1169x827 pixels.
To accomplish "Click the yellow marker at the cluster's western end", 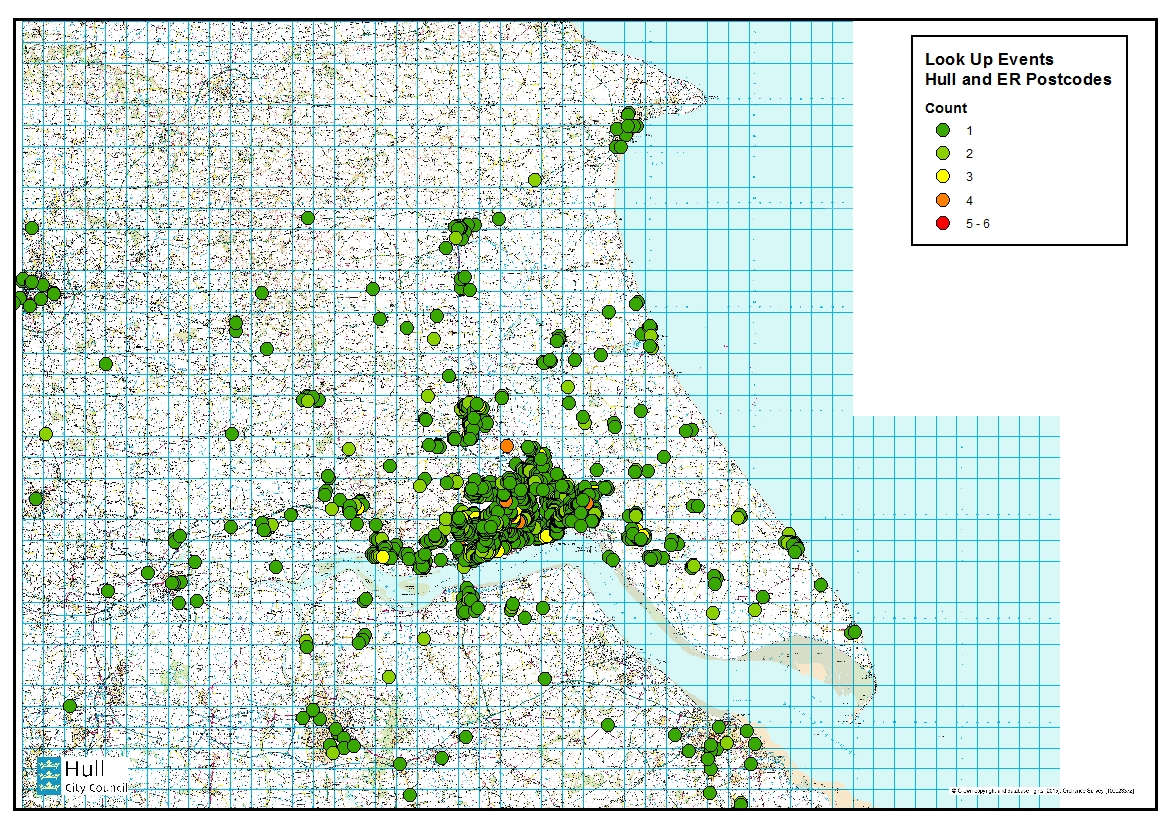I will [382, 555].
